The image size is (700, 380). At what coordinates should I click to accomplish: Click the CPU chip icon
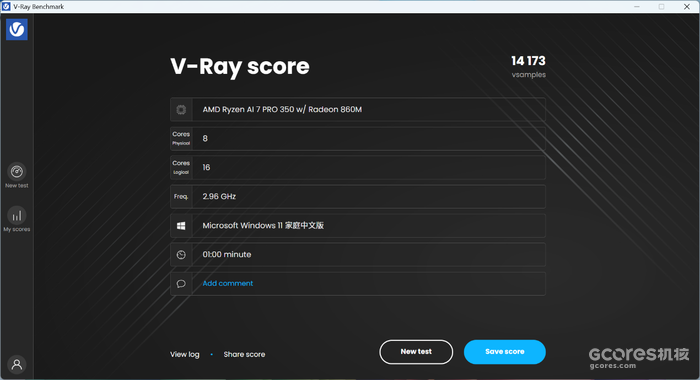click(181, 109)
